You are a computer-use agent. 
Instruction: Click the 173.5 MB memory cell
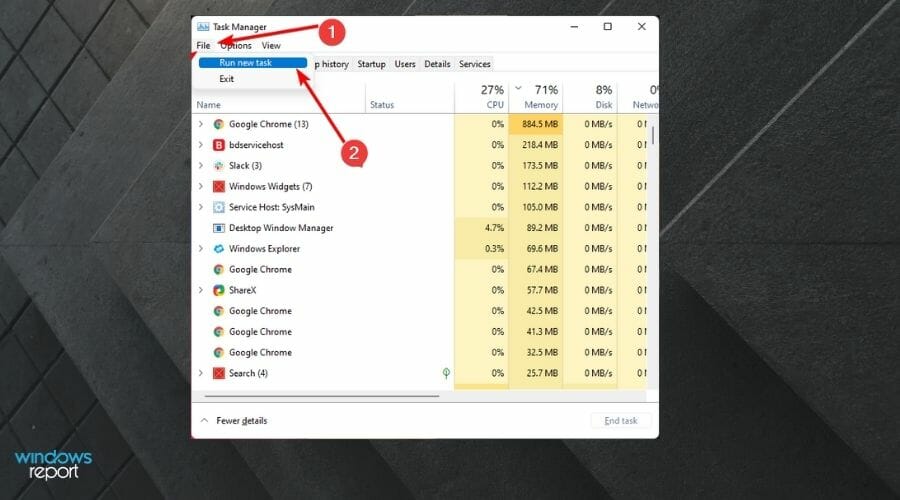click(x=536, y=165)
